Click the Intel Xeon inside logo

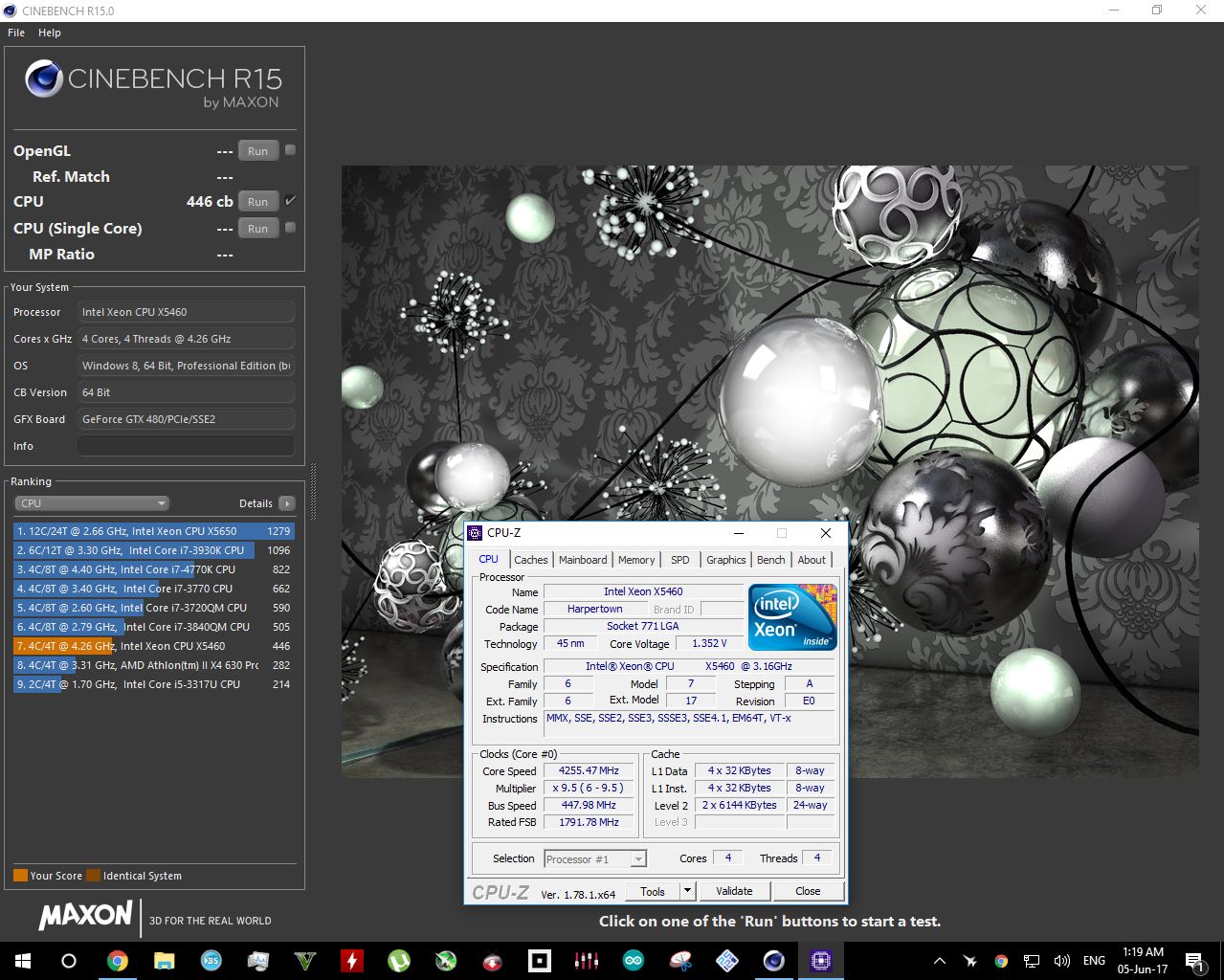792,617
